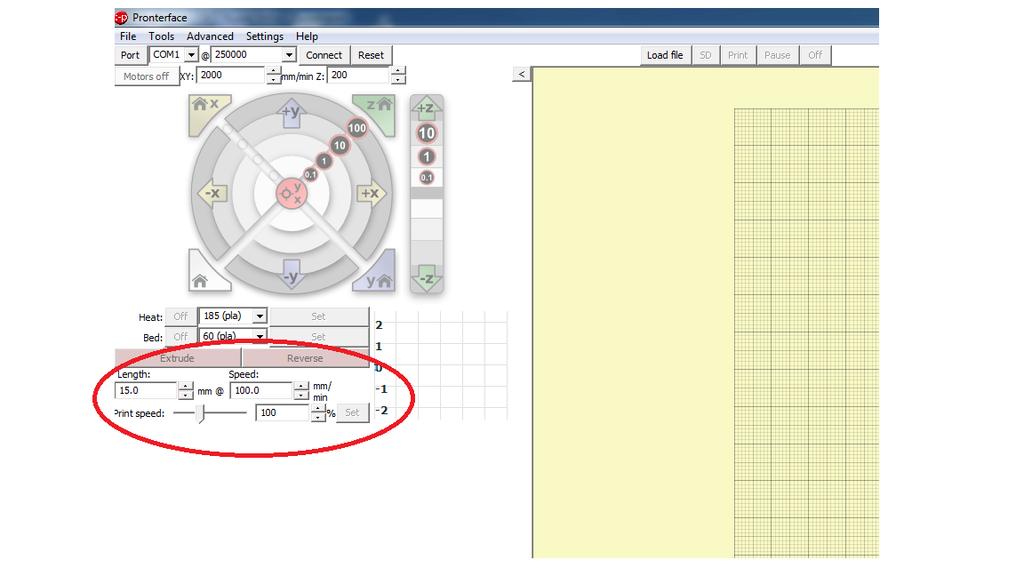Click Set button for Bed temperature
This screenshot has width=1024, height=576.
319,337
